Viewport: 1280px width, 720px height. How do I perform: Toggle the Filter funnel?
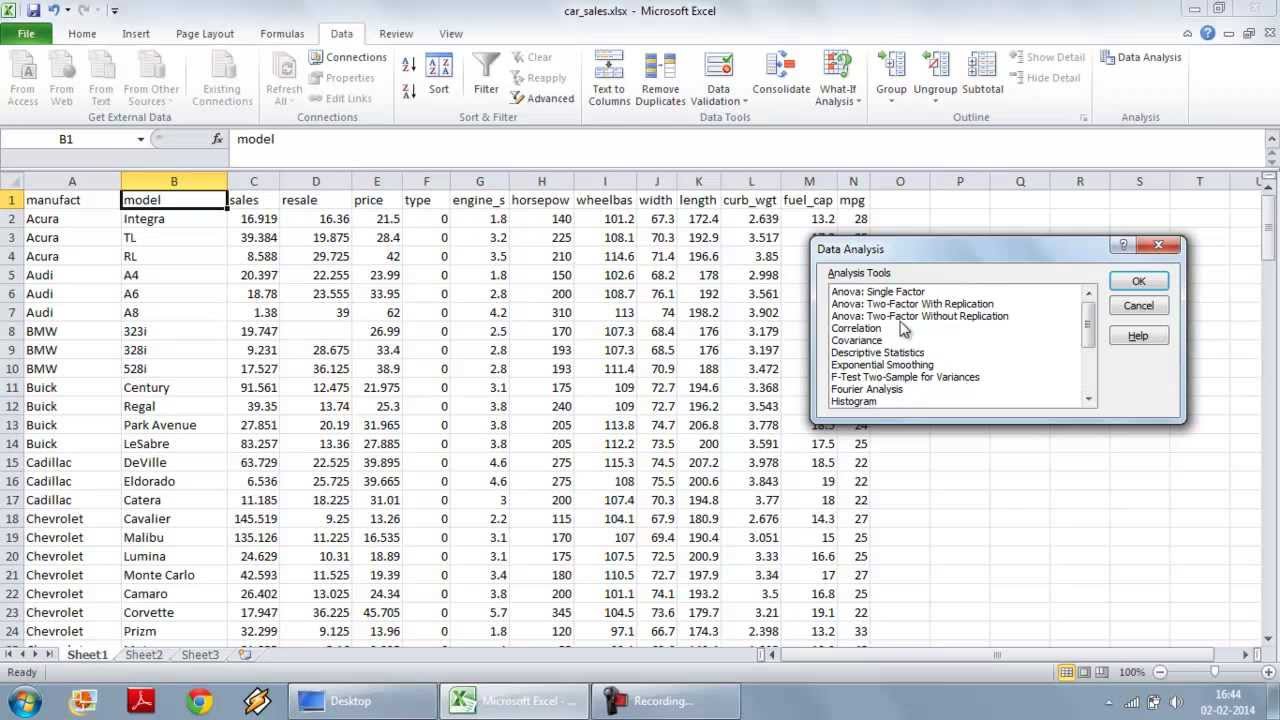[x=486, y=75]
